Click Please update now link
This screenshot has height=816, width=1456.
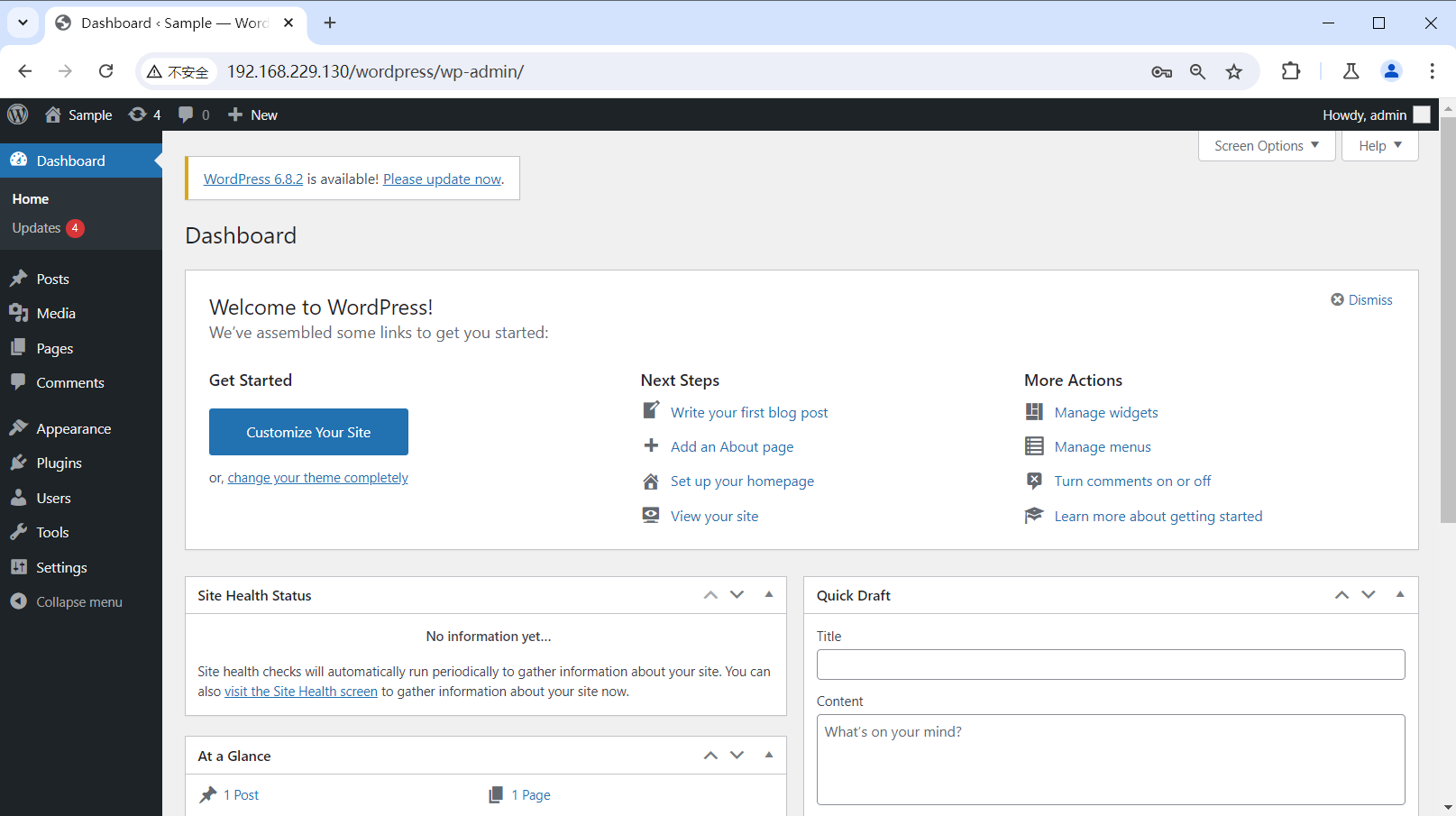[x=442, y=179]
